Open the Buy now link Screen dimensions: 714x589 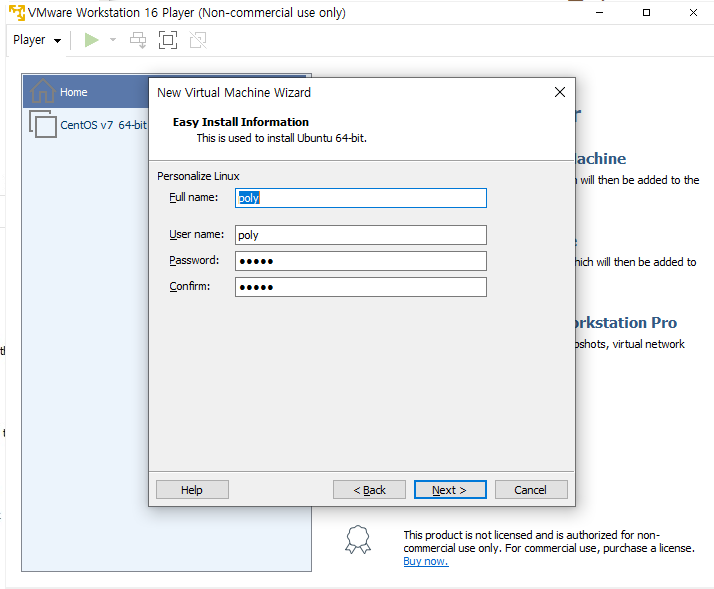point(426,561)
